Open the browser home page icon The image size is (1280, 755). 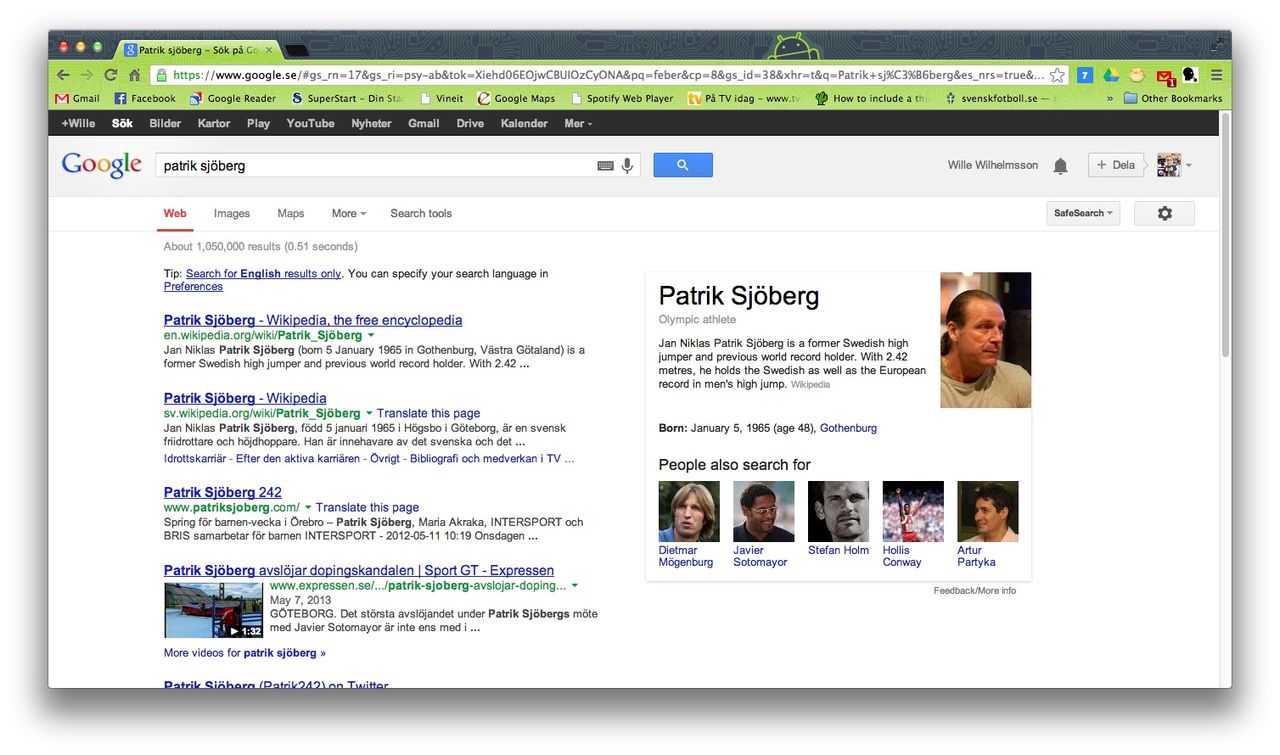click(x=134, y=75)
